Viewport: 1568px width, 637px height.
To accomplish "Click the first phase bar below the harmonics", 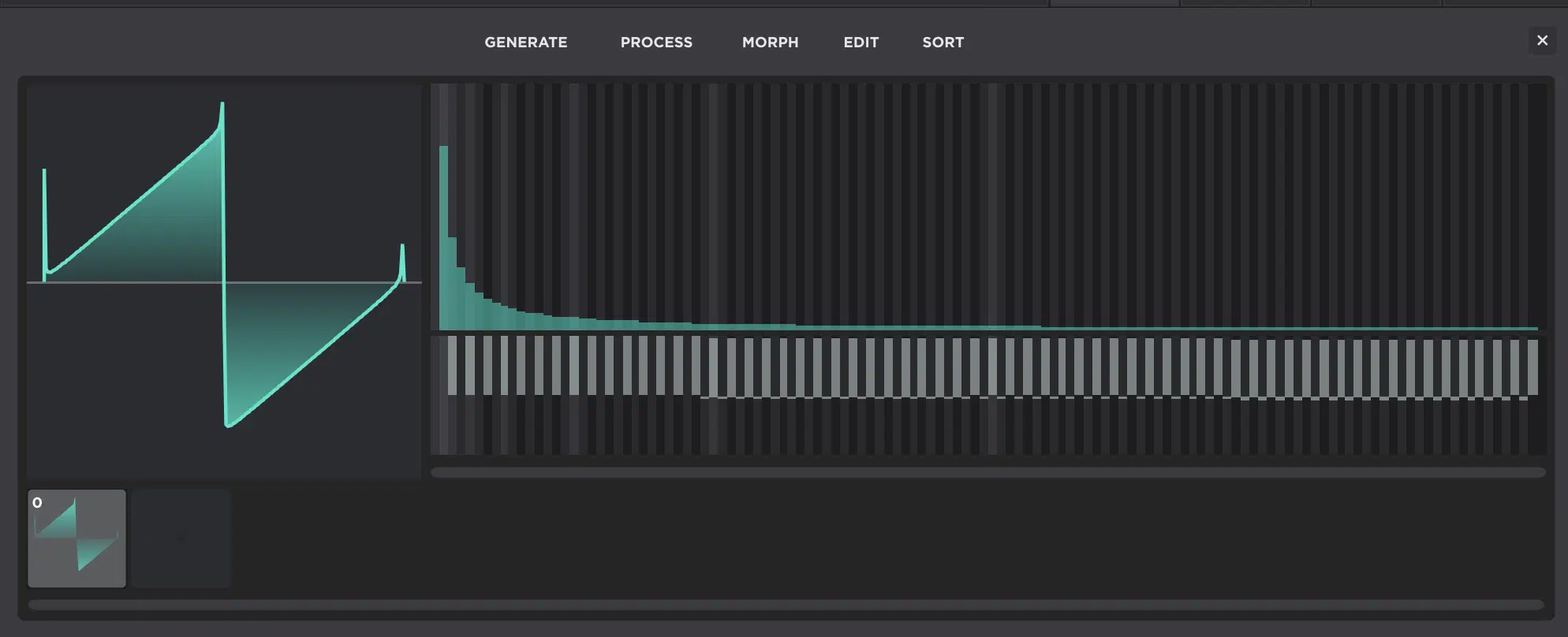I will [452, 366].
